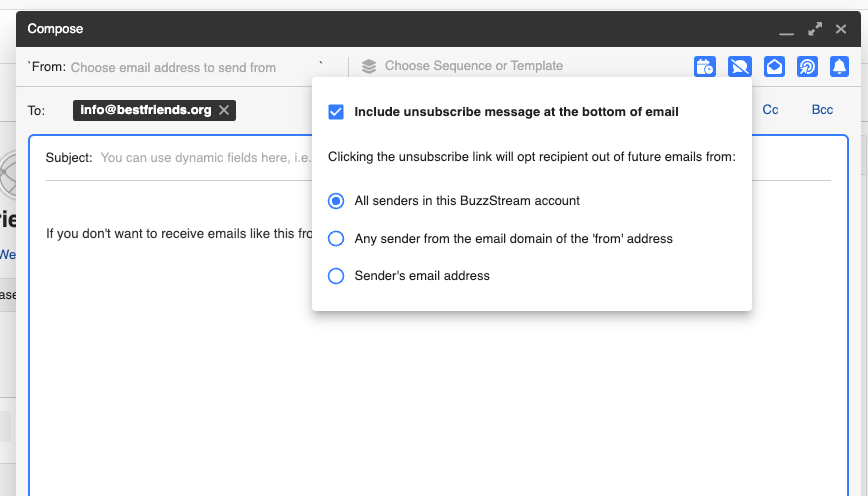Click the schedule send calendar icon
The width and height of the screenshot is (868, 496).
point(705,67)
